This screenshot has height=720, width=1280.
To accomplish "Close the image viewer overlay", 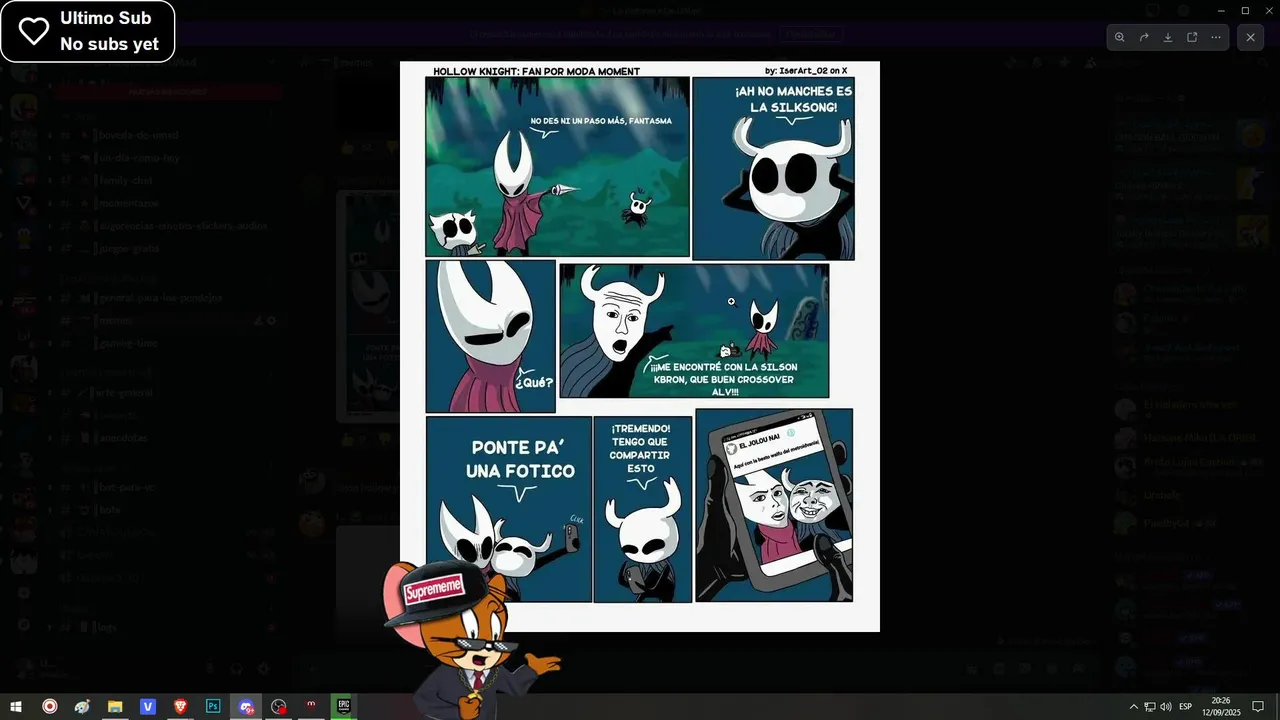I will [1250, 37].
